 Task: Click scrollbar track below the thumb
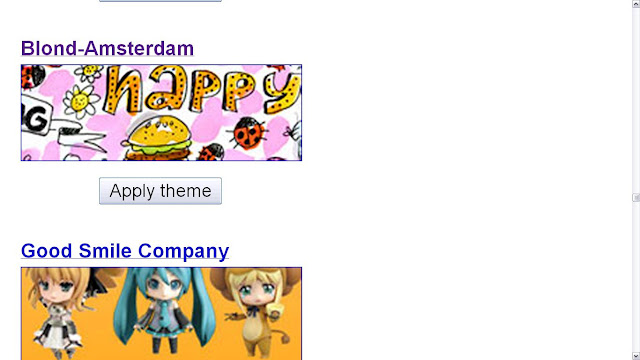[636, 277]
